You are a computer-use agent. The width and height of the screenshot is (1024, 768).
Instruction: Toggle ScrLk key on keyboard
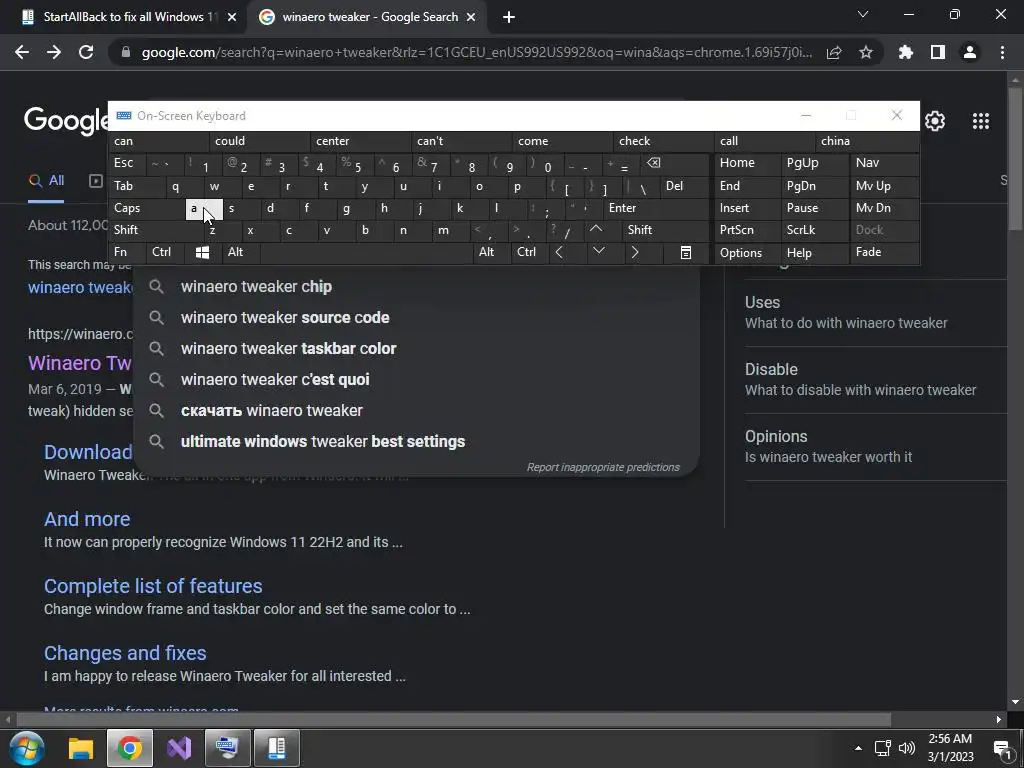(x=814, y=230)
